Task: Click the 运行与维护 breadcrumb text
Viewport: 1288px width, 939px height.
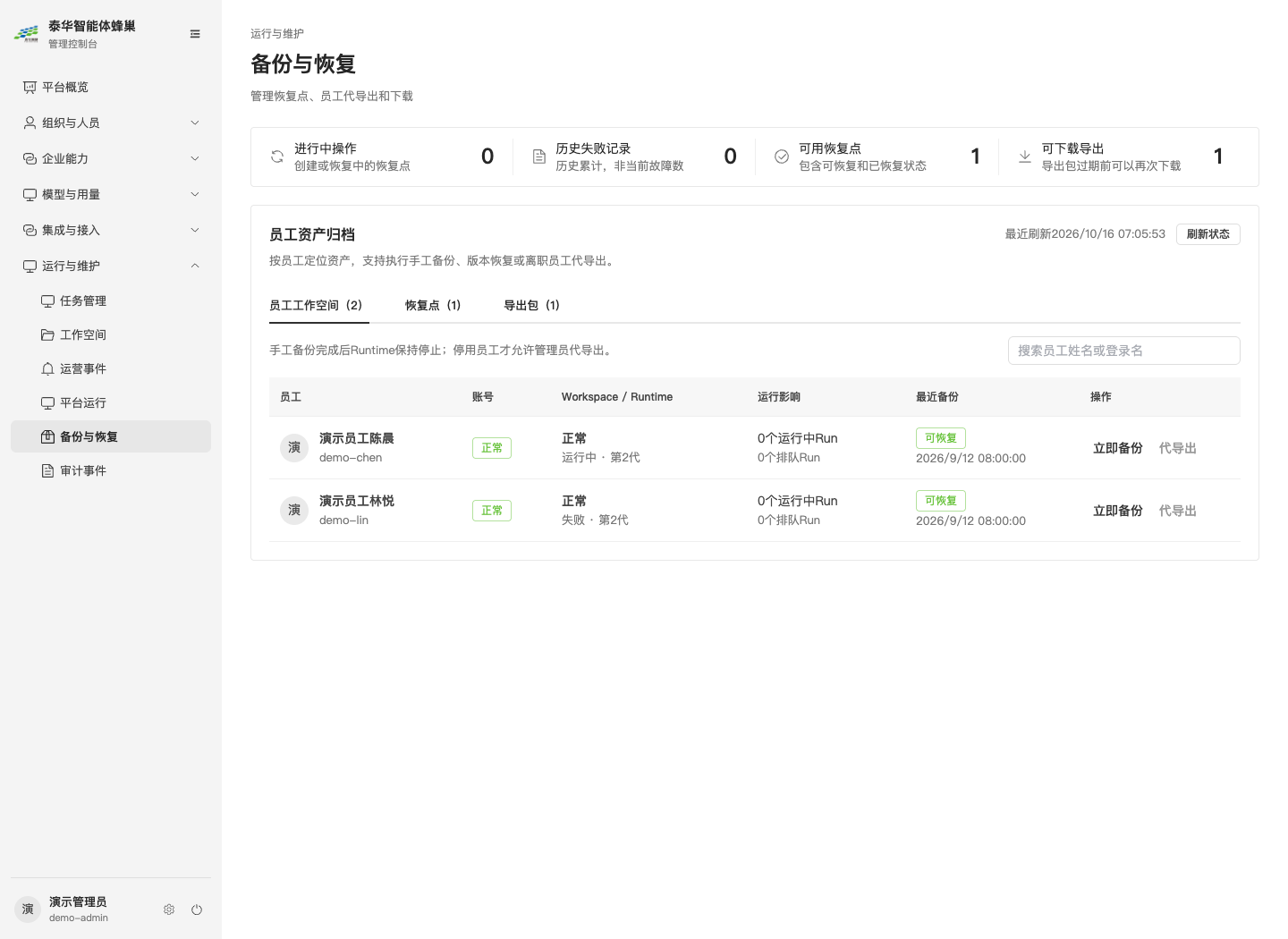Action: pos(277,34)
